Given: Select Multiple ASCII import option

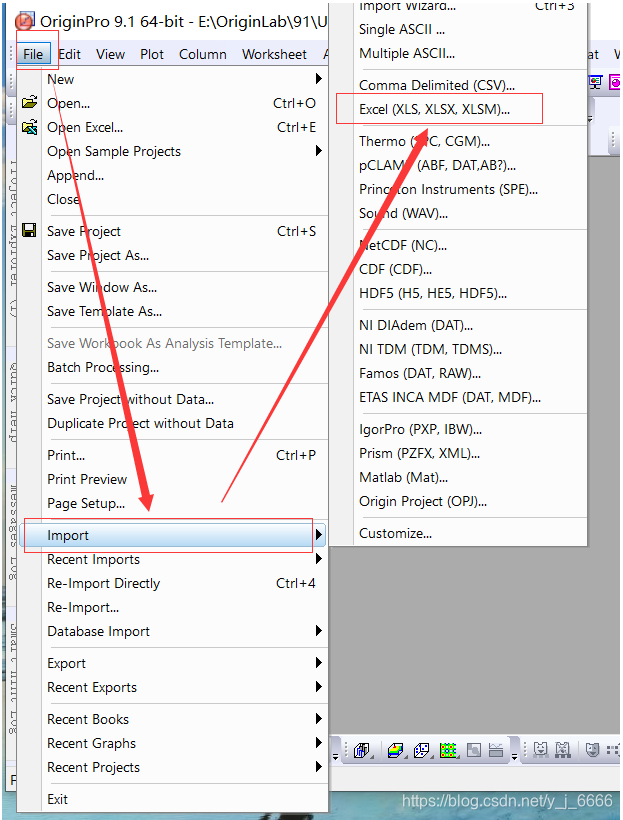Looking at the screenshot, I should 407,53.
